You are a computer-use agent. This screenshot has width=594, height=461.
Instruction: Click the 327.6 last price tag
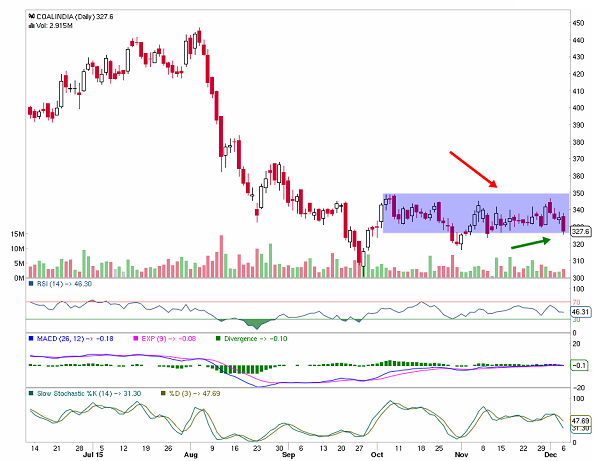pyautogui.click(x=581, y=231)
